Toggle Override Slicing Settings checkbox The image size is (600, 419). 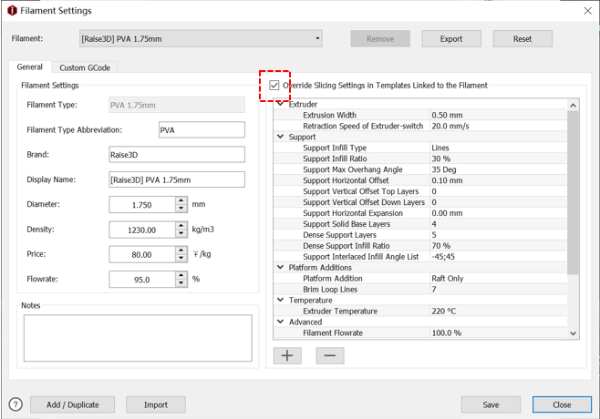click(275, 86)
